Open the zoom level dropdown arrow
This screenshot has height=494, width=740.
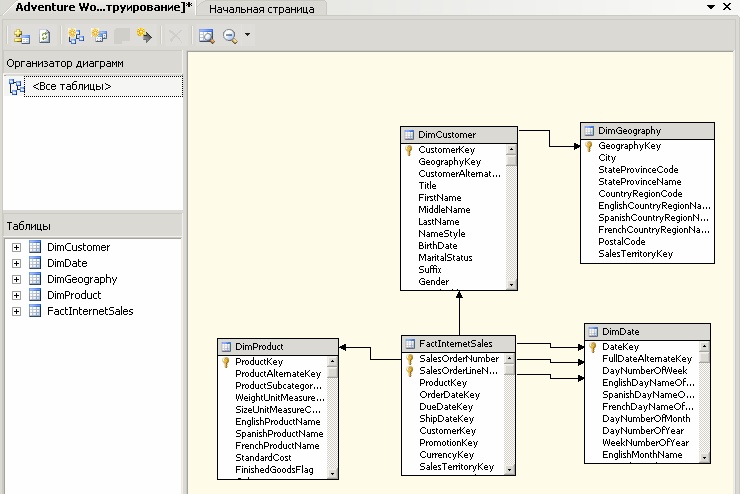[247, 34]
